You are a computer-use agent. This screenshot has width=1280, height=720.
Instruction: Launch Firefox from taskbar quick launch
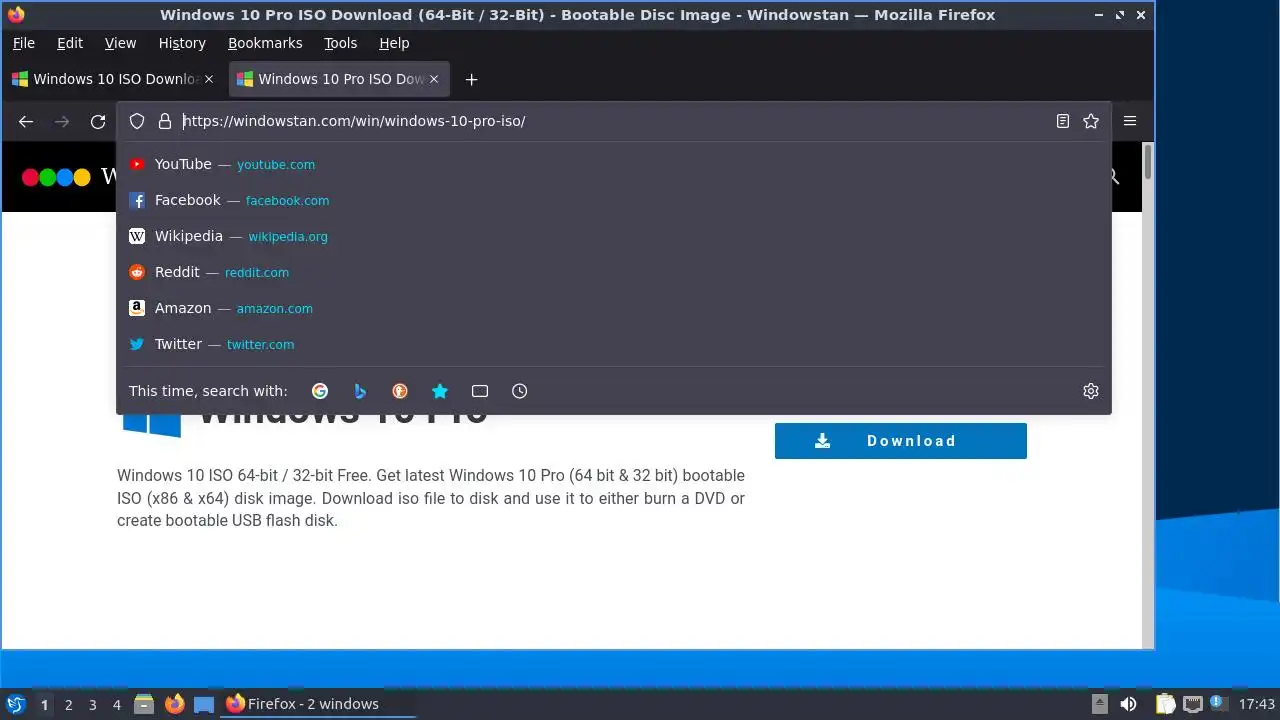coord(174,704)
